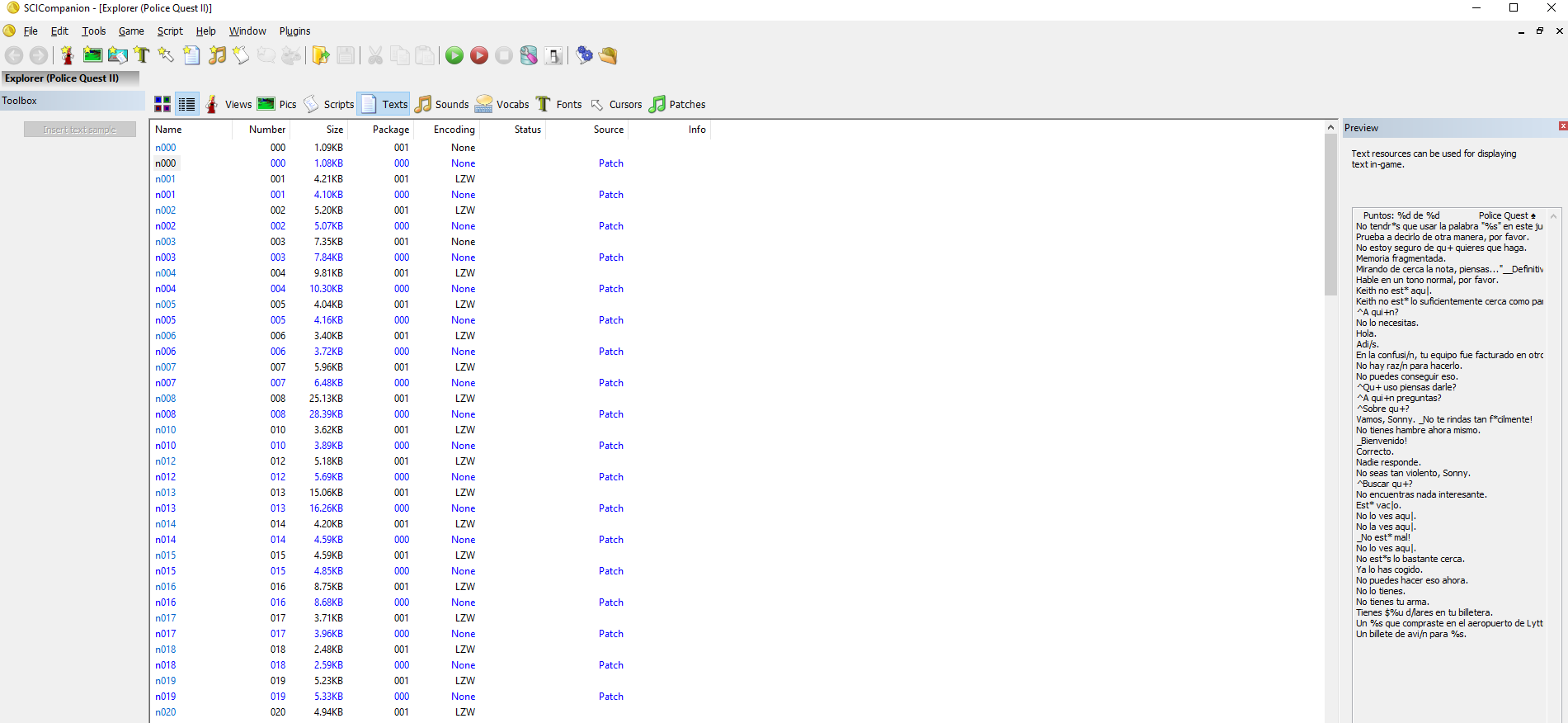Click 'Hola.' line in the Preview text
1568x723 pixels.
(x=1366, y=333)
